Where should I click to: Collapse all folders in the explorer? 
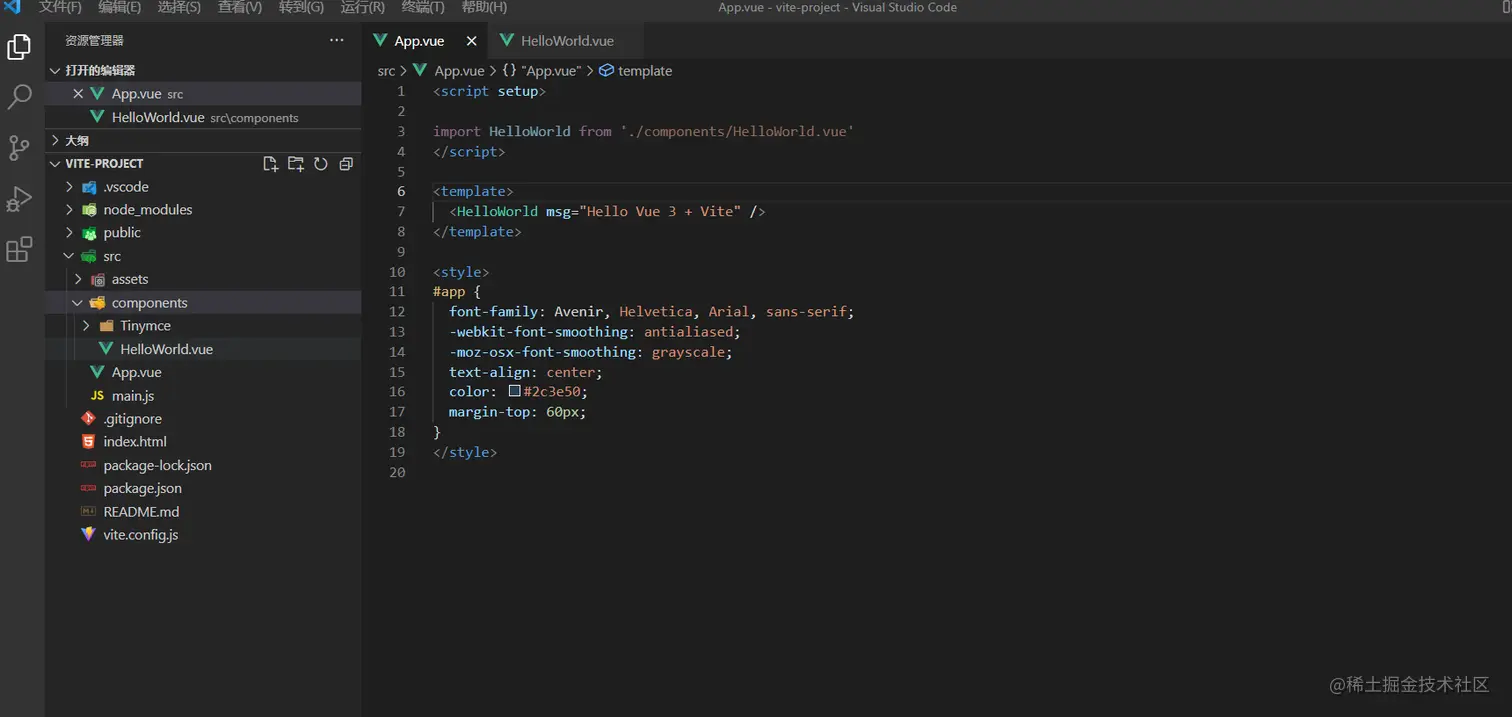coord(346,164)
